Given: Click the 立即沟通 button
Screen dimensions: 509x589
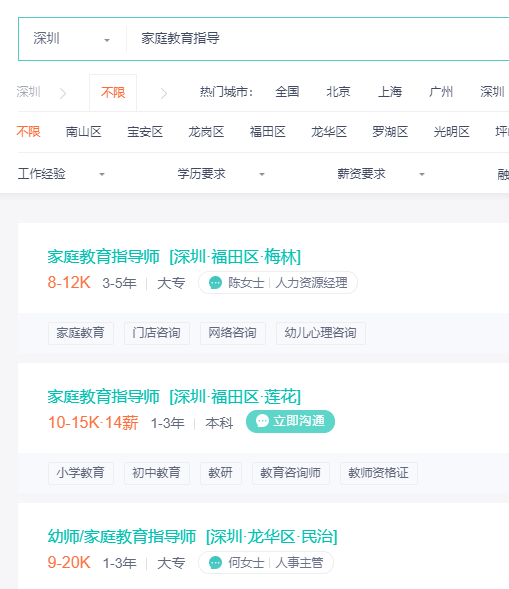Looking at the screenshot, I should [x=290, y=421].
